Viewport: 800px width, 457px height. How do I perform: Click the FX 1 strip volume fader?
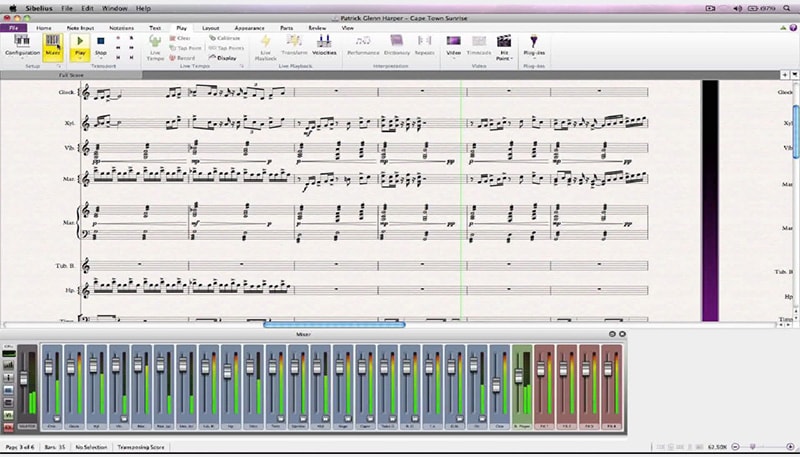click(541, 368)
